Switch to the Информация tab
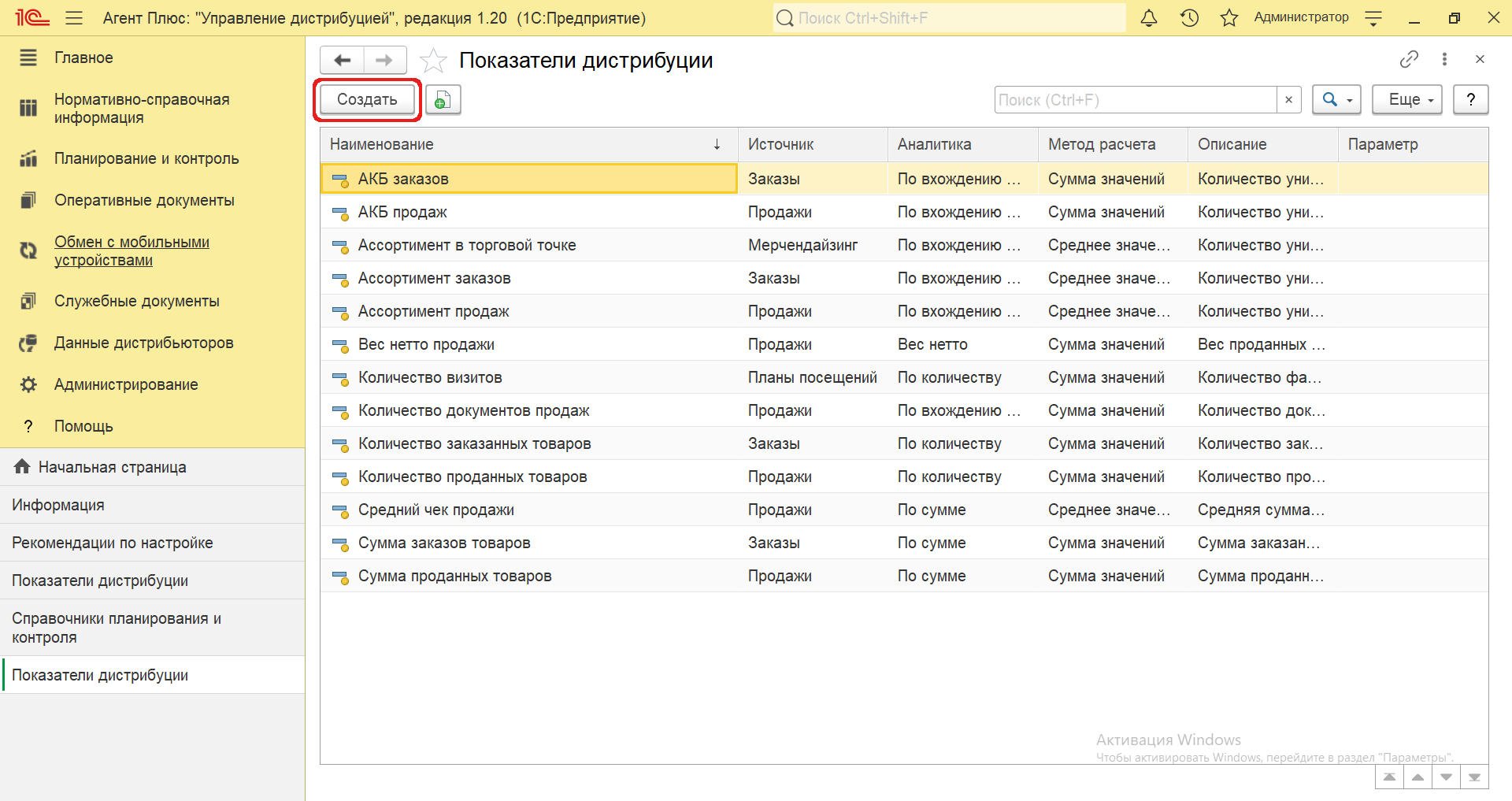Viewport: 1512px width, 801px height. pos(152,505)
